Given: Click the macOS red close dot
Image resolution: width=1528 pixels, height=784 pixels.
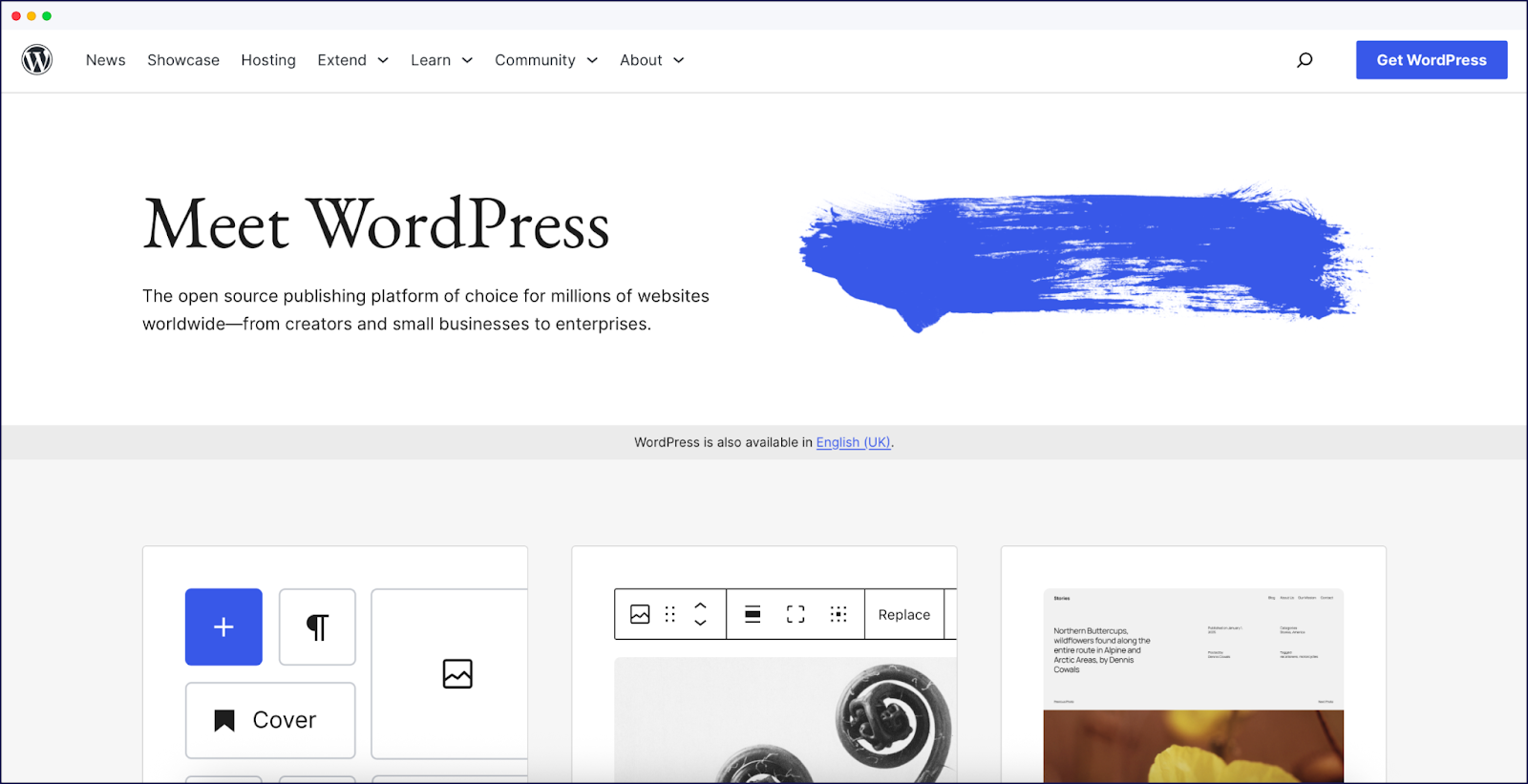Looking at the screenshot, I should click(x=16, y=16).
